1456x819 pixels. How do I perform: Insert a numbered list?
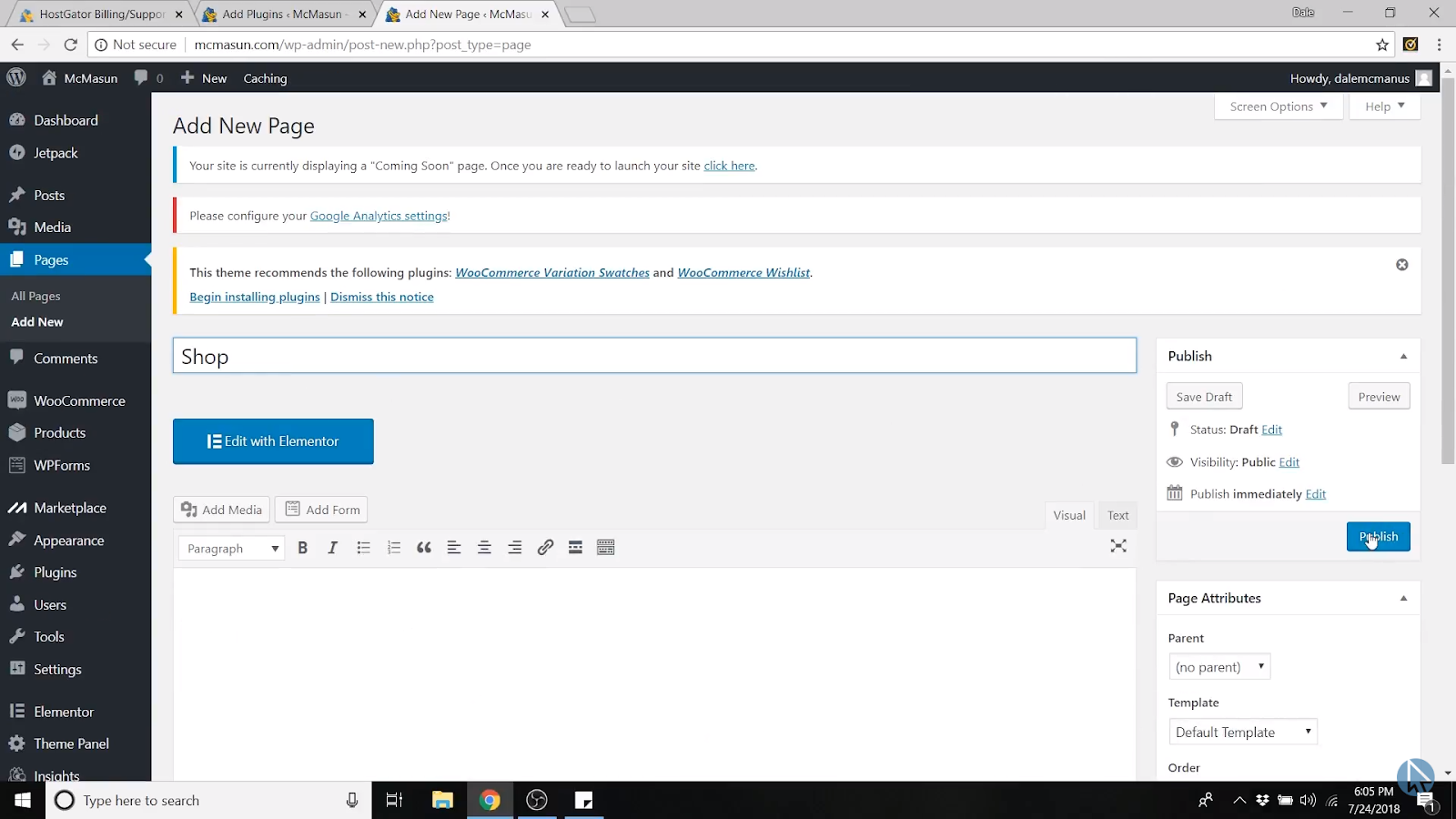393,548
